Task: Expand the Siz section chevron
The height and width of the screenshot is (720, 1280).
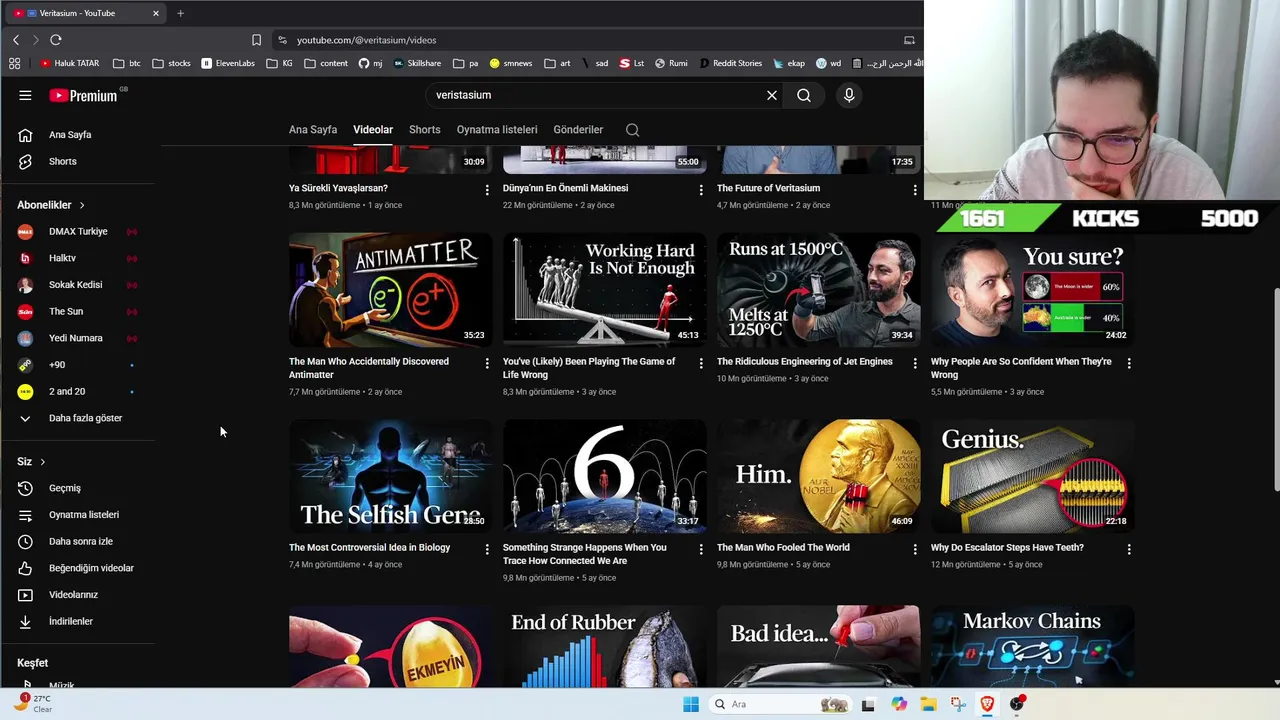Action: click(x=42, y=462)
